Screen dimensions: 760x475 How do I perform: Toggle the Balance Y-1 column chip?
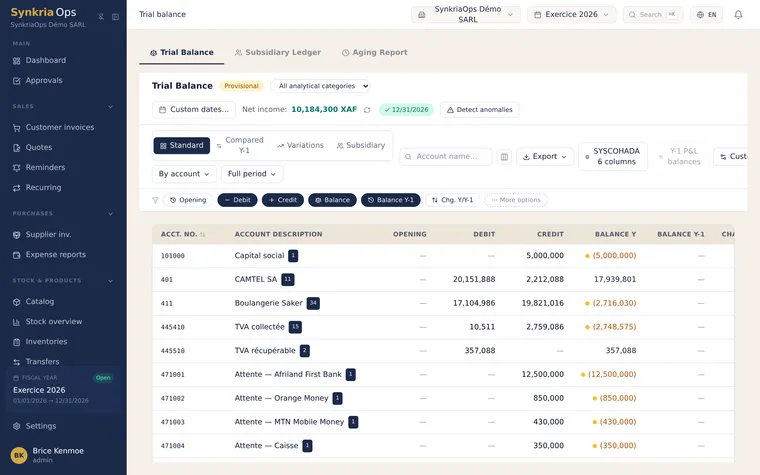(391, 200)
